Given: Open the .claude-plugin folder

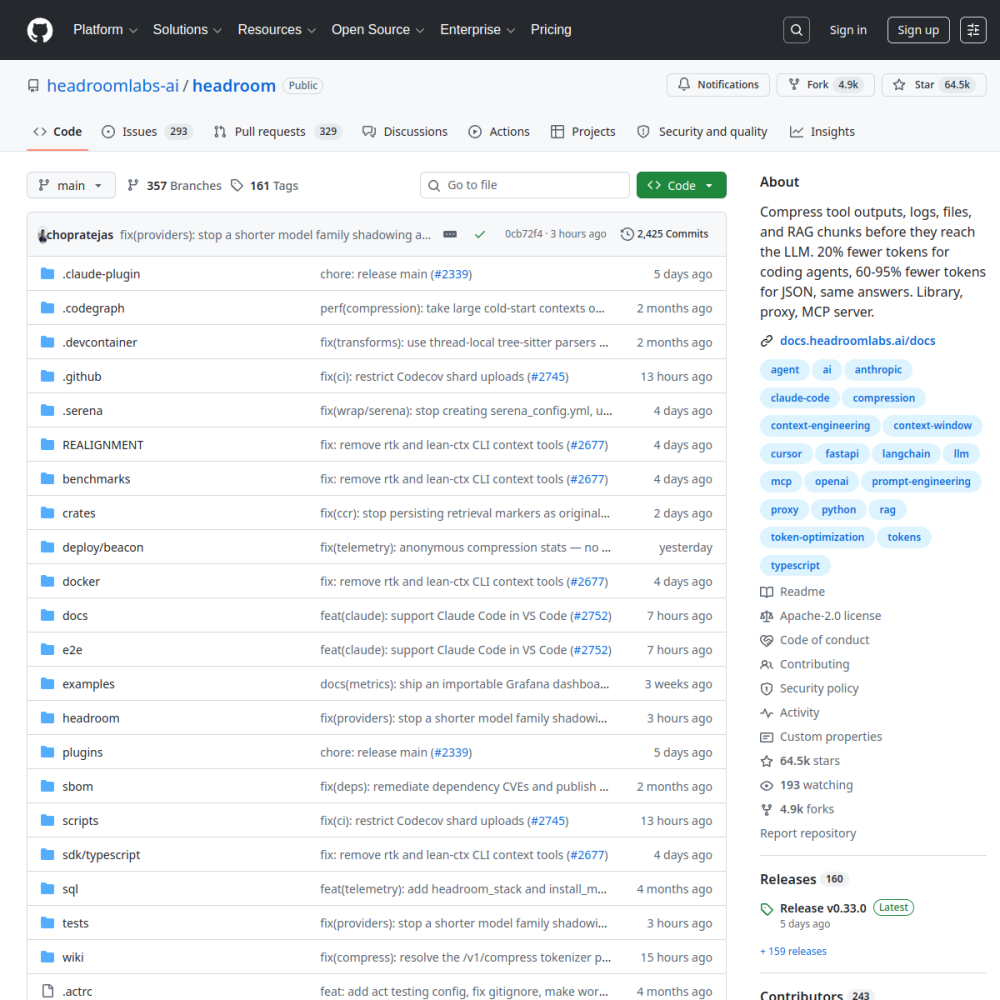Looking at the screenshot, I should [x=101, y=274].
